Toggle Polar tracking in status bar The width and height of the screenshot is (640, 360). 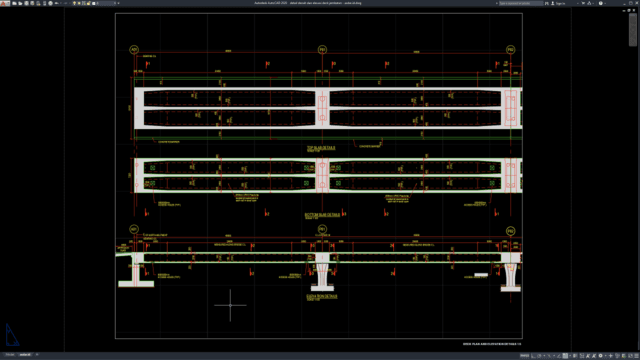click(x=539, y=356)
